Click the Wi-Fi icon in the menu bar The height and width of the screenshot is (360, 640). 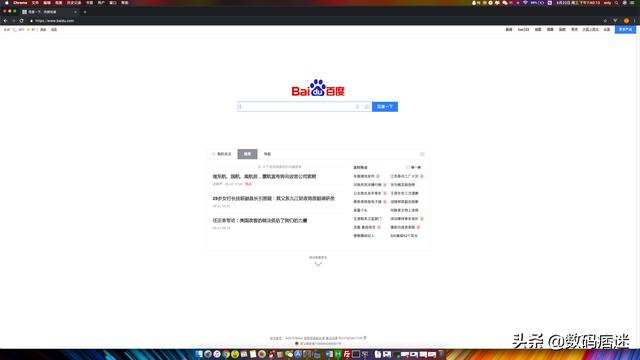click(525, 2)
